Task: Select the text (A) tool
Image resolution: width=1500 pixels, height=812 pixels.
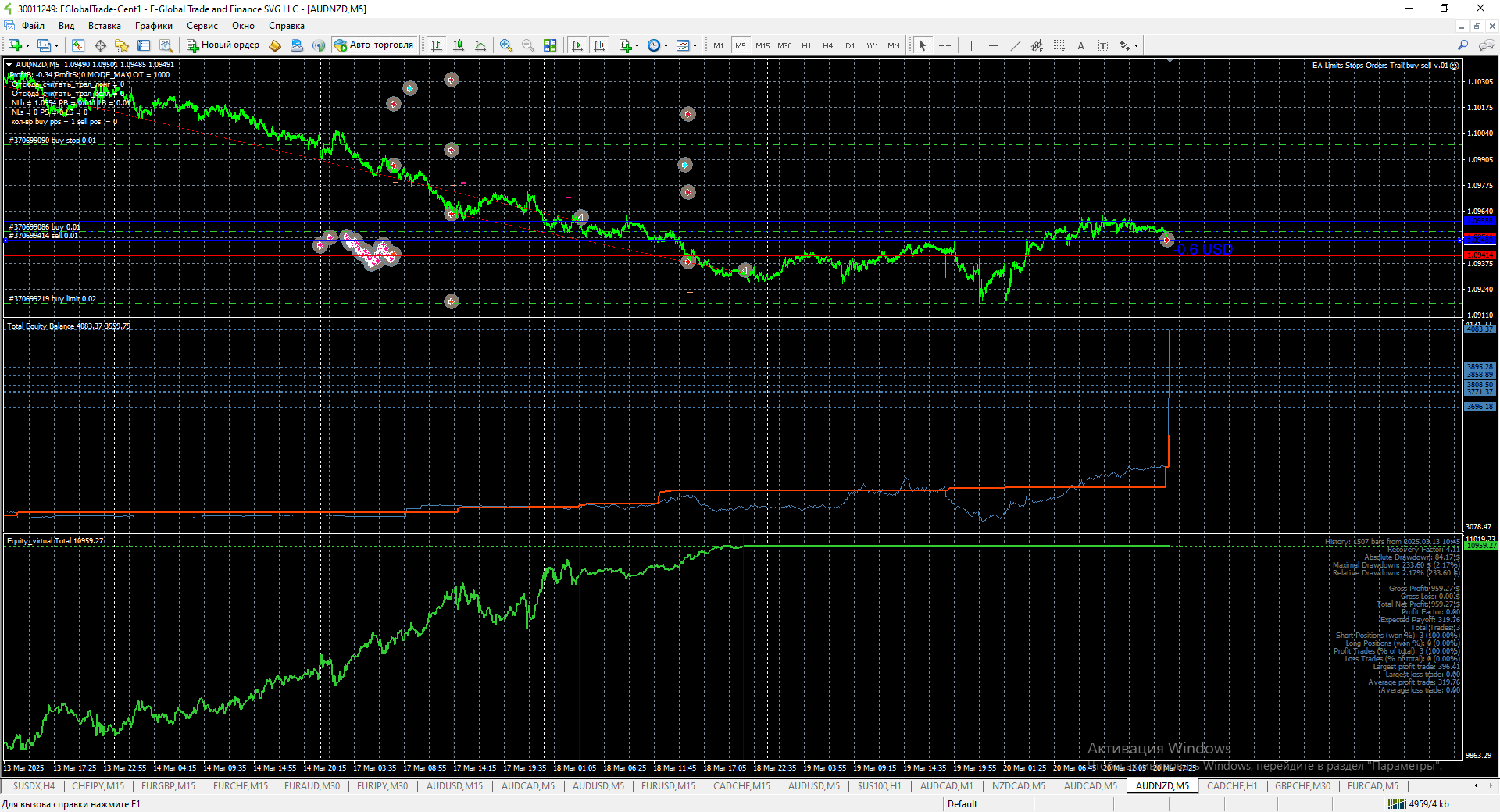Action: coord(1080,45)
